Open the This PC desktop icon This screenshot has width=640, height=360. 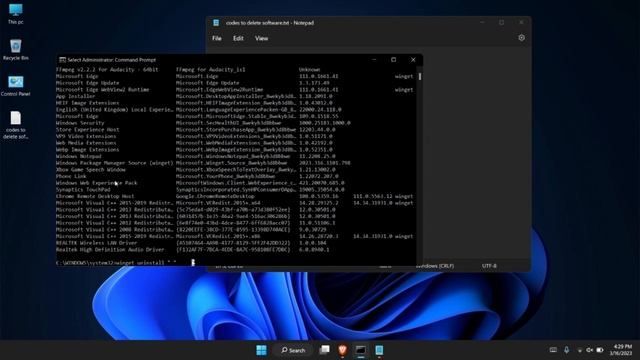16,13
